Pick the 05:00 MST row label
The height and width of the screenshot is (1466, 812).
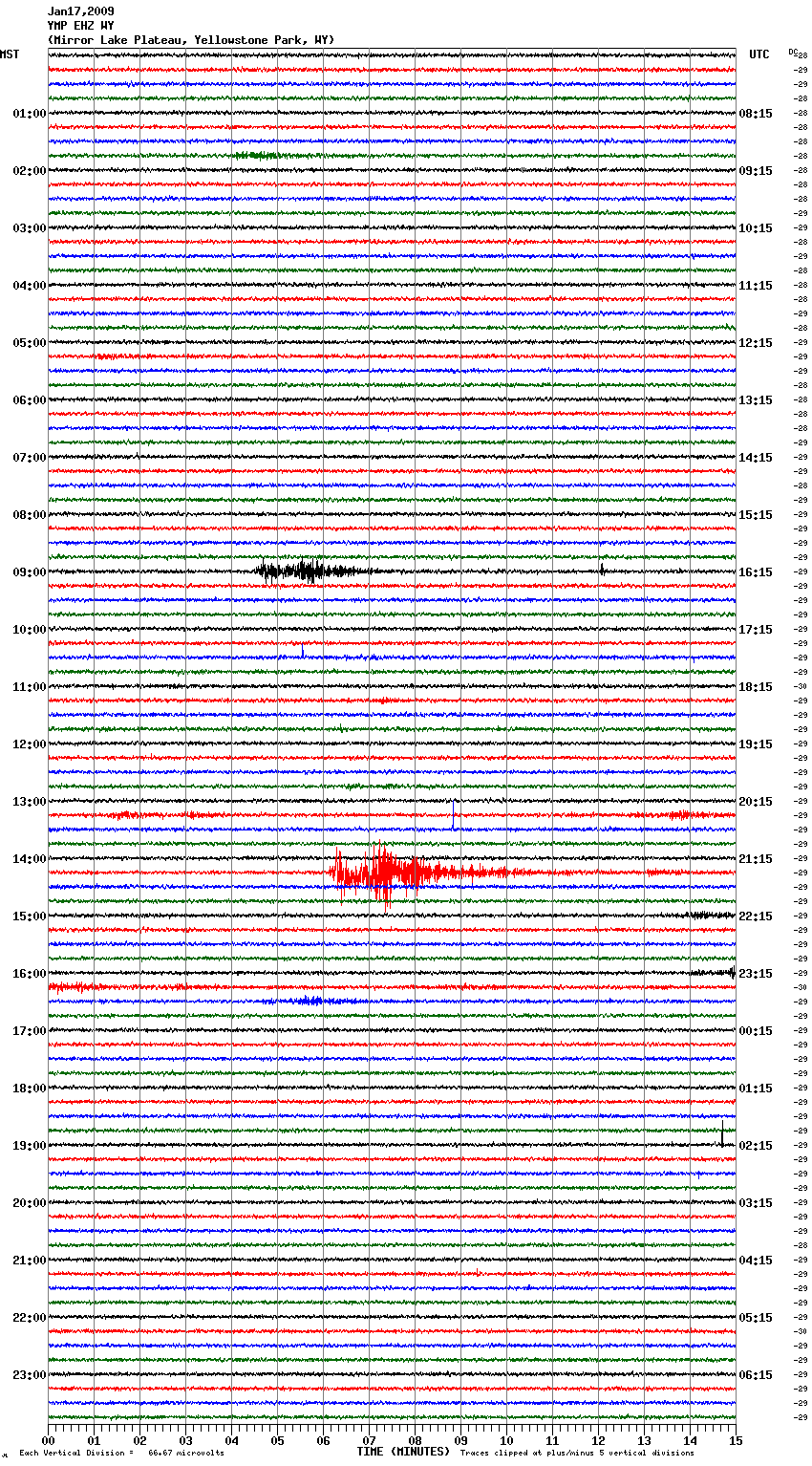(x=29, y=343)
